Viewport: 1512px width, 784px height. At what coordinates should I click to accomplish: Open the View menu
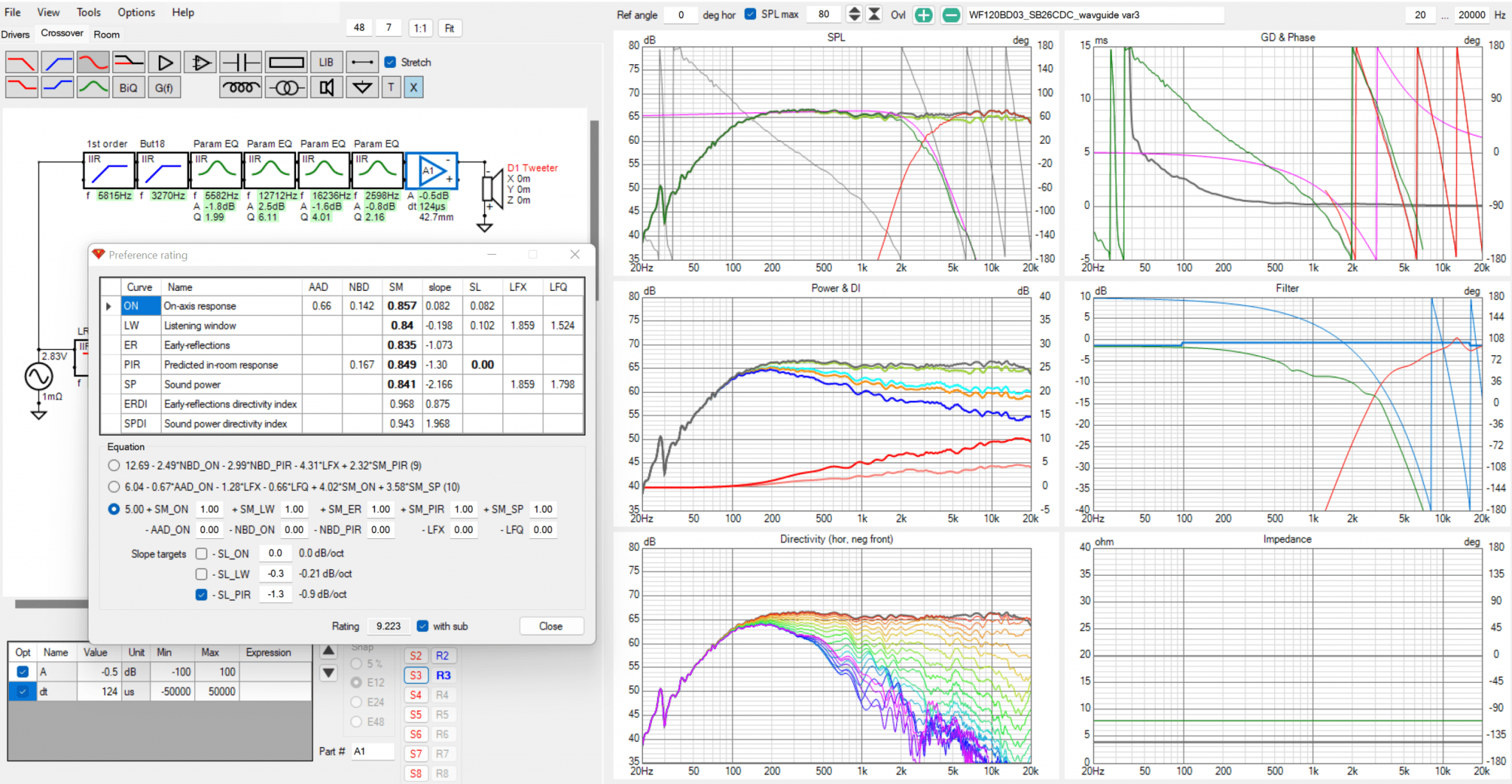click(x=49, y=13)
